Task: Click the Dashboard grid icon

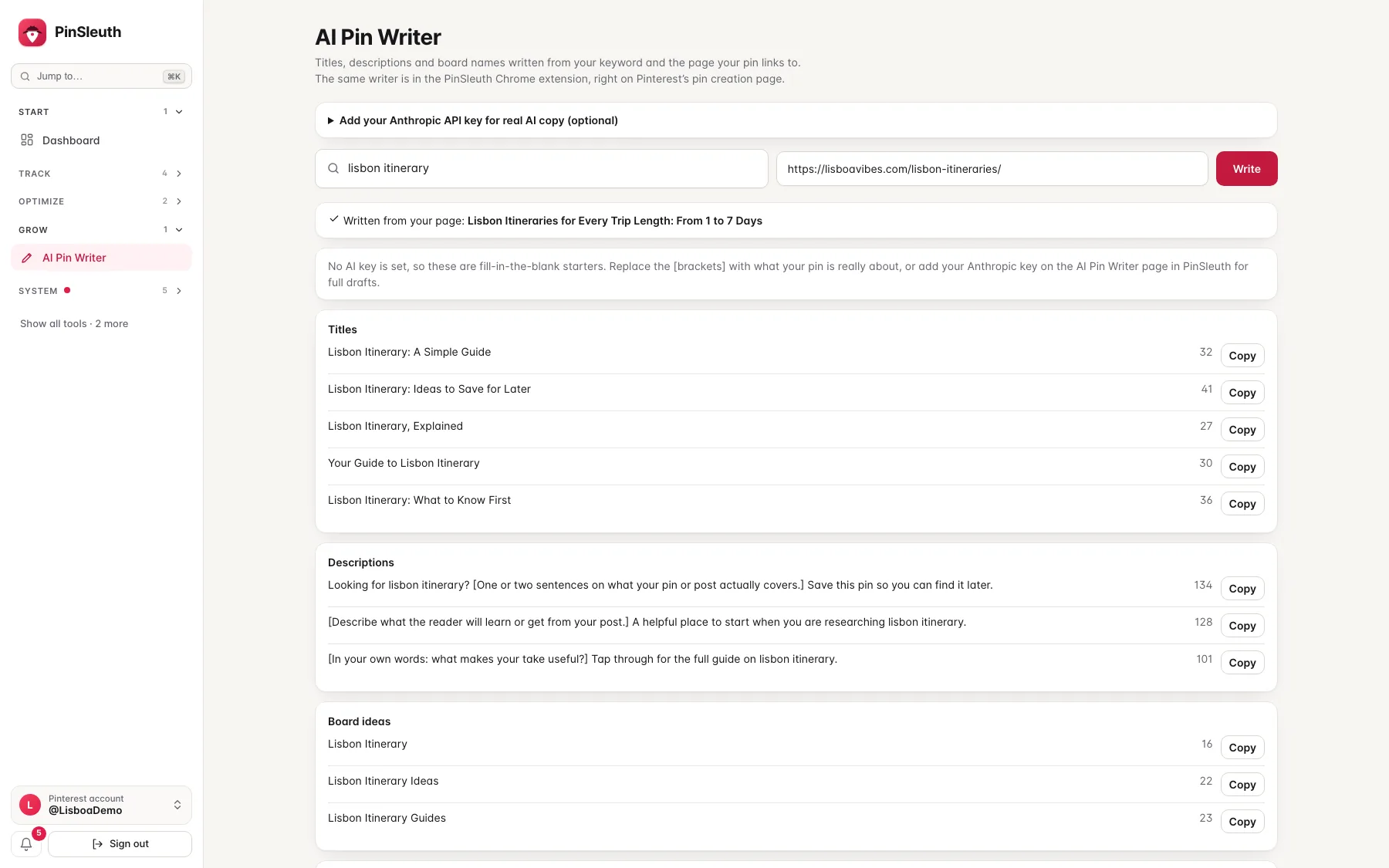Action: point(27,140)
